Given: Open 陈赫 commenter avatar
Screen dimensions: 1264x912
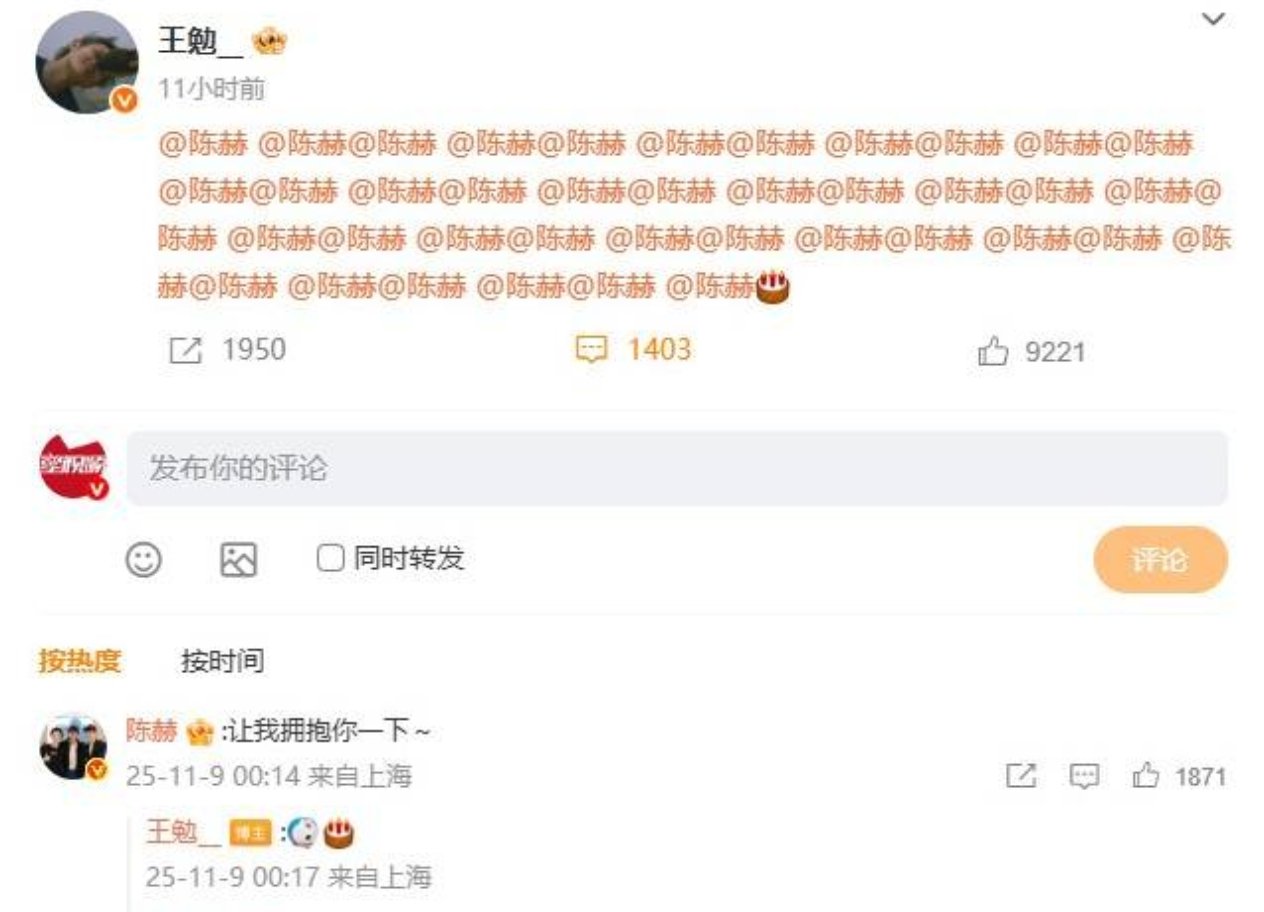Looking at the screenshot, I should [72, 747].
